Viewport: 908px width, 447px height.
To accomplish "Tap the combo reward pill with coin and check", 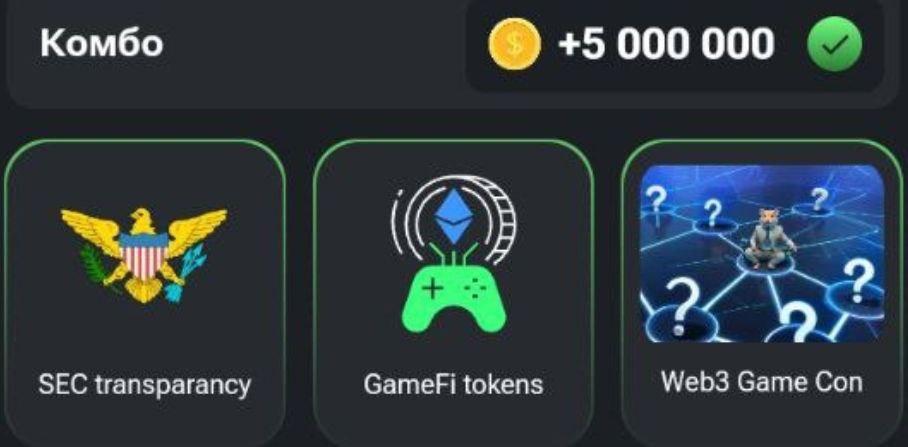I will [675, 44].
